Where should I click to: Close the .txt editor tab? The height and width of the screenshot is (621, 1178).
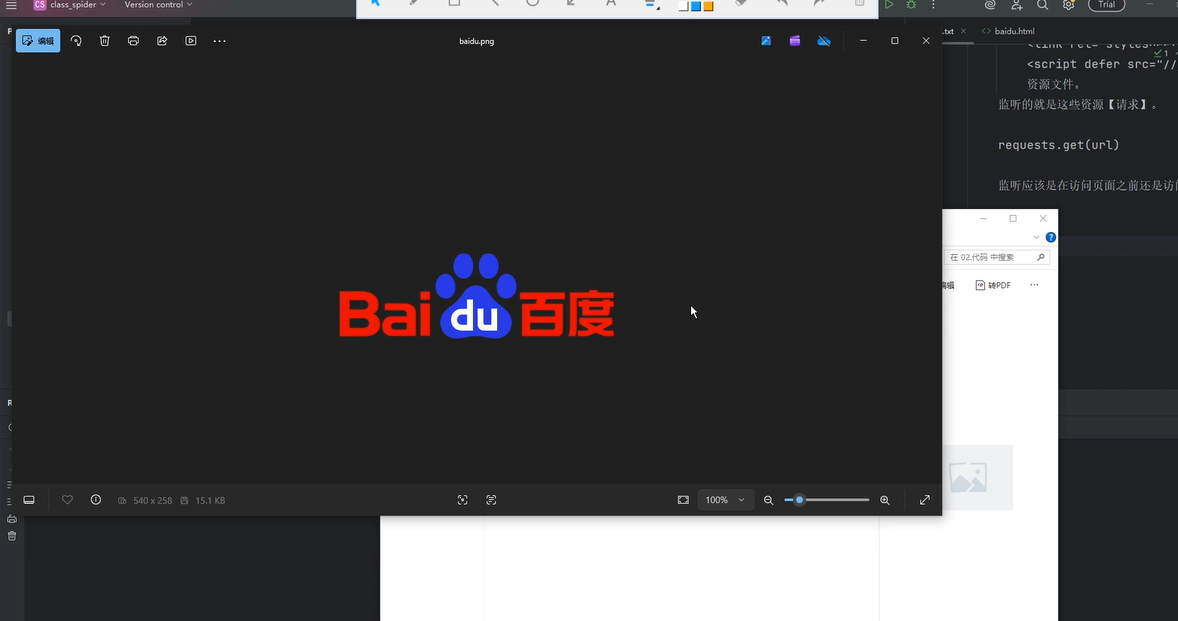pyautogui.click(x=963, y=31)
